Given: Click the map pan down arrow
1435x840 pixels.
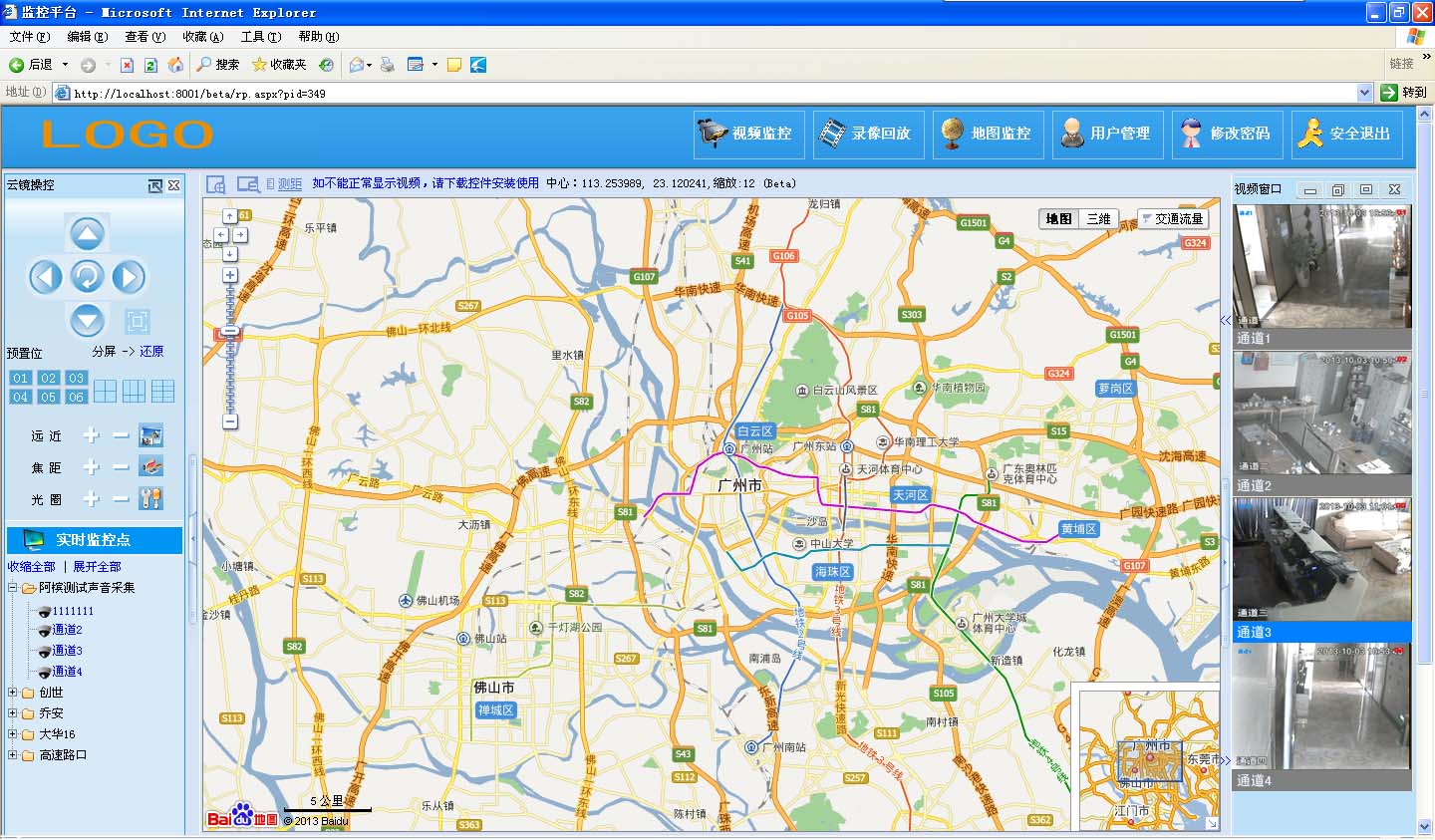Looking at the screenshot, I should click(x=230, y=254).
